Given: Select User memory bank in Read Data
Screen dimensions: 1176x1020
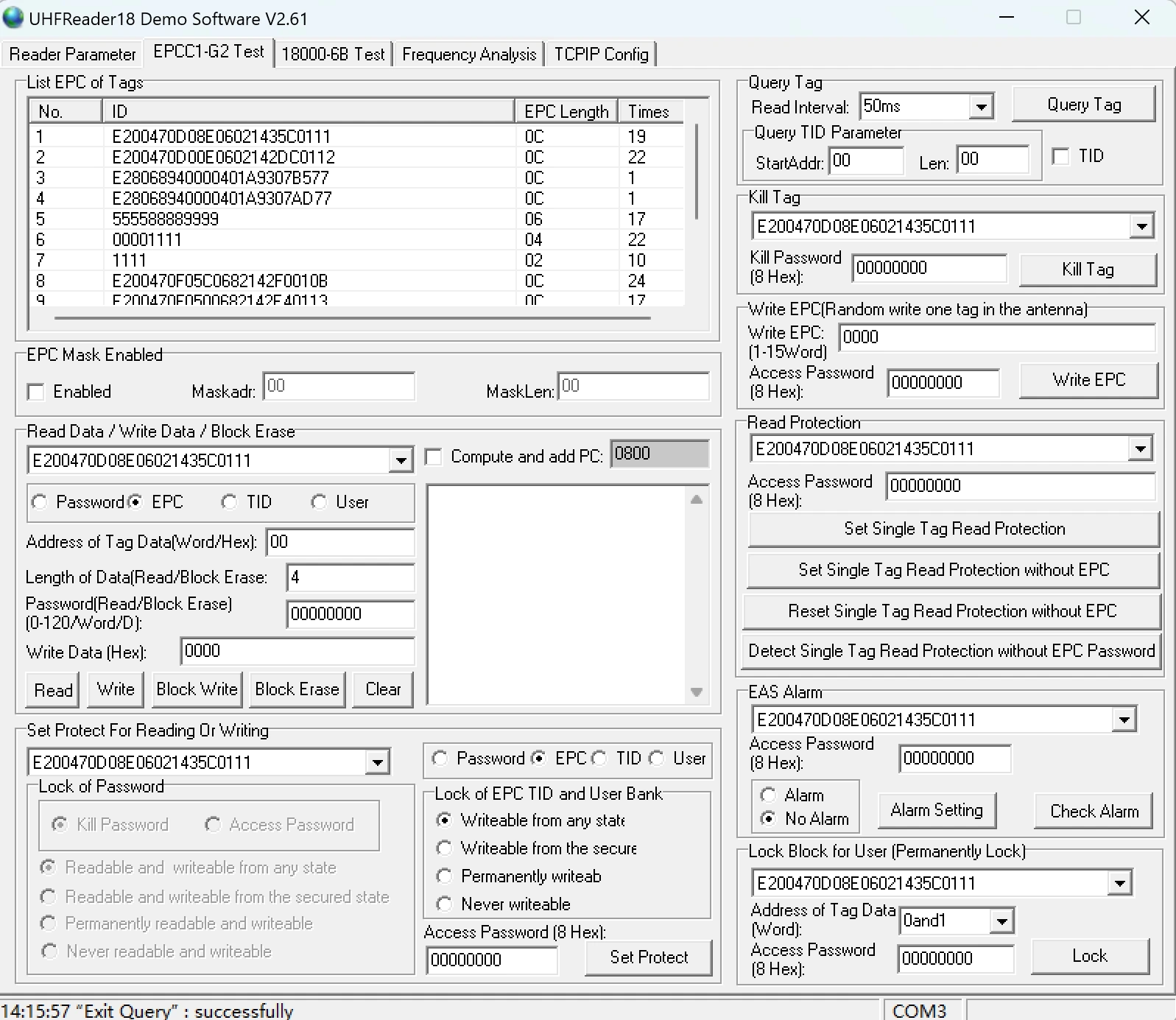Looking at the screenshot, I should [319, 502].
